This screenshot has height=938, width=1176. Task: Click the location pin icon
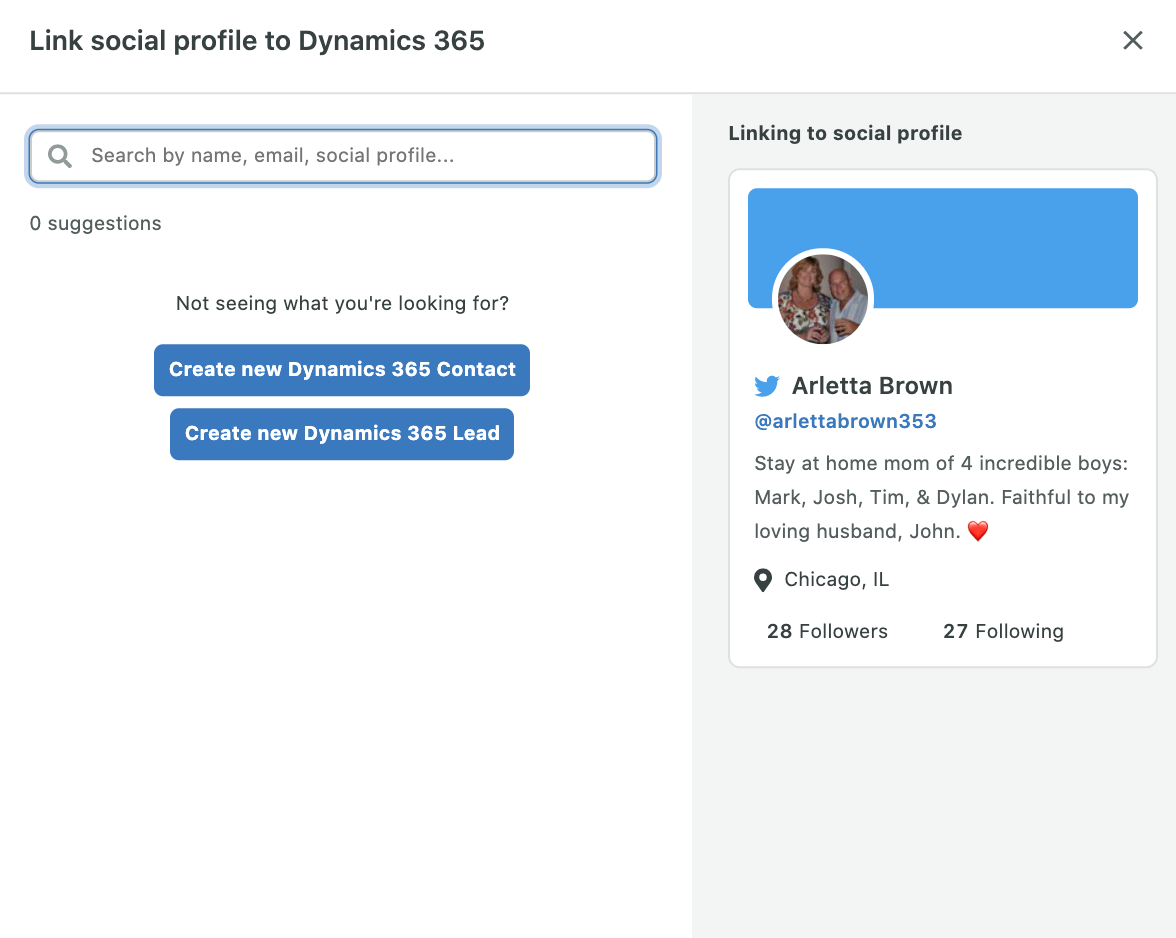coord(763,580)
